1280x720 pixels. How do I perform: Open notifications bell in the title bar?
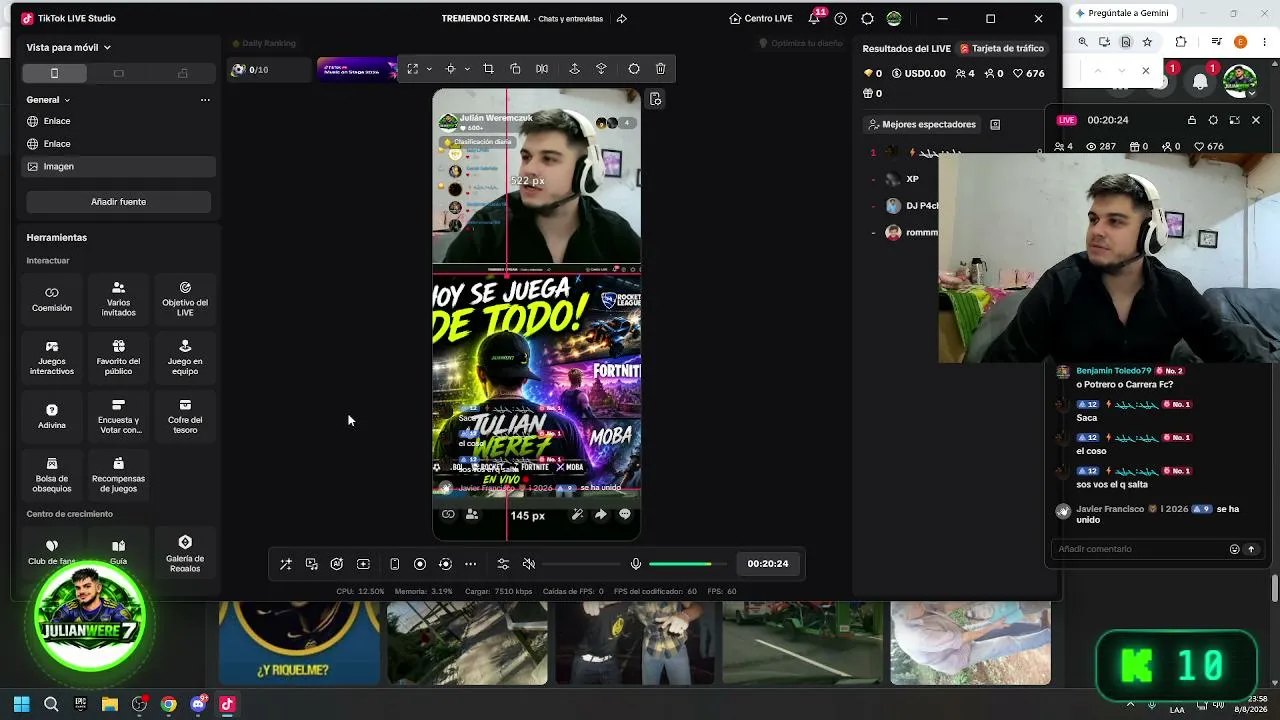(814, 19)
